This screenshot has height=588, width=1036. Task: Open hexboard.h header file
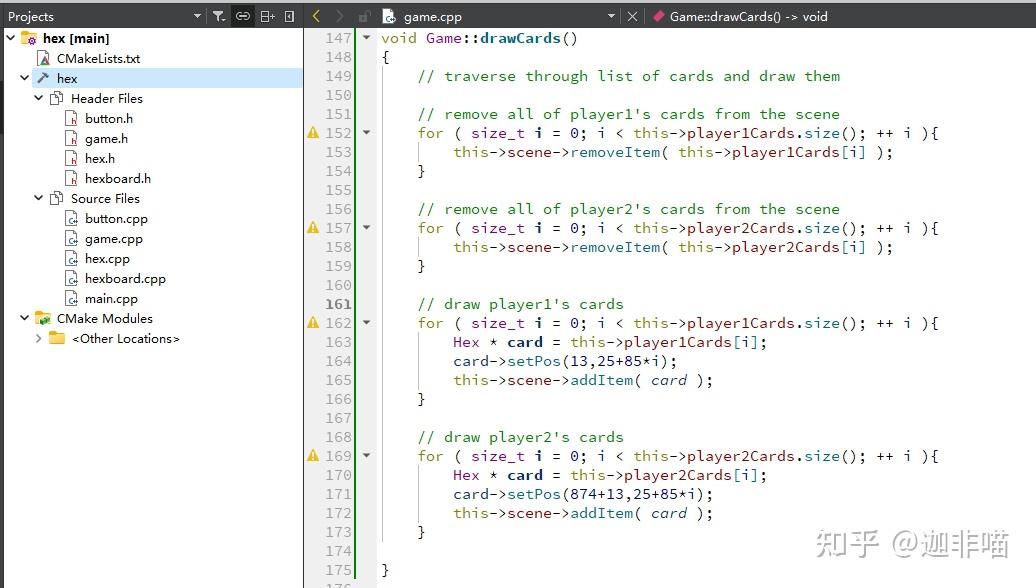tap(118, 178)
